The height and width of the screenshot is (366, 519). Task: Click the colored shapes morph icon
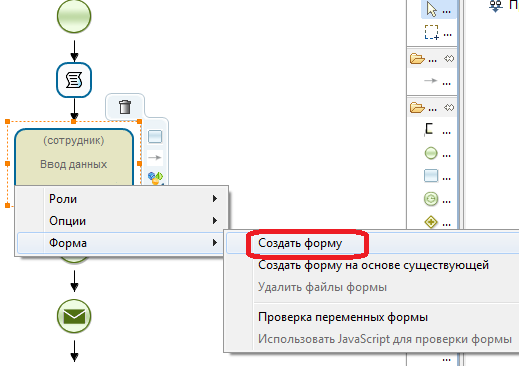(155, 178)
